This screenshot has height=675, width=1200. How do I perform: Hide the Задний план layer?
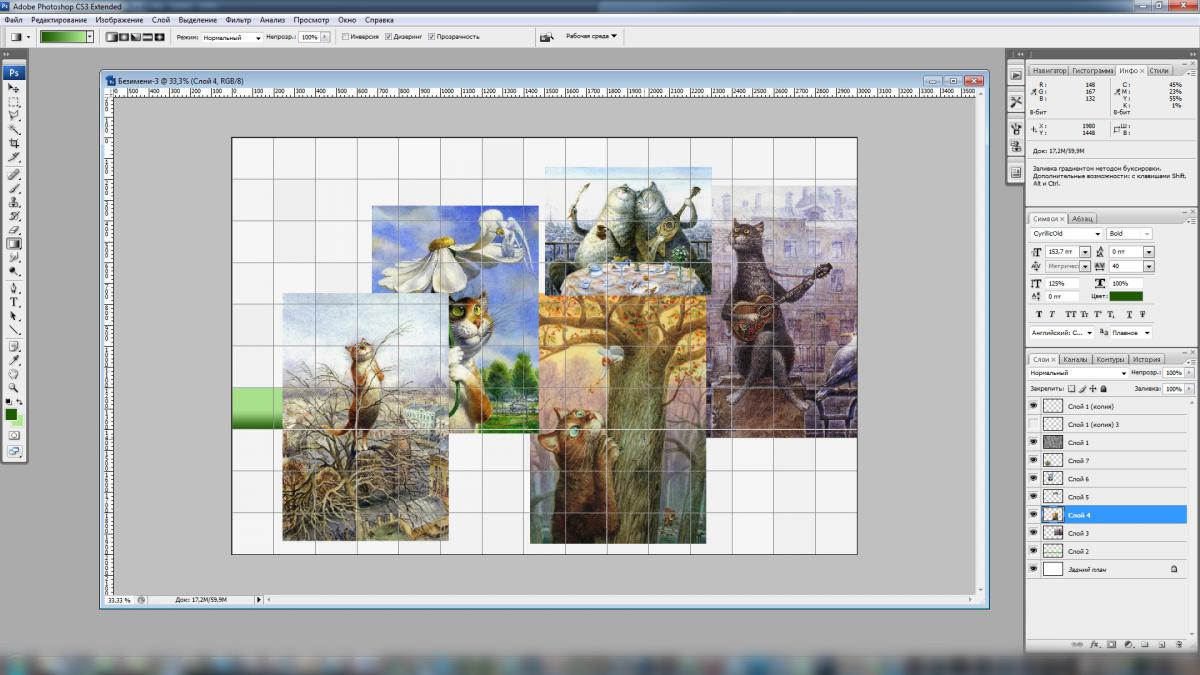[1033, 568]
